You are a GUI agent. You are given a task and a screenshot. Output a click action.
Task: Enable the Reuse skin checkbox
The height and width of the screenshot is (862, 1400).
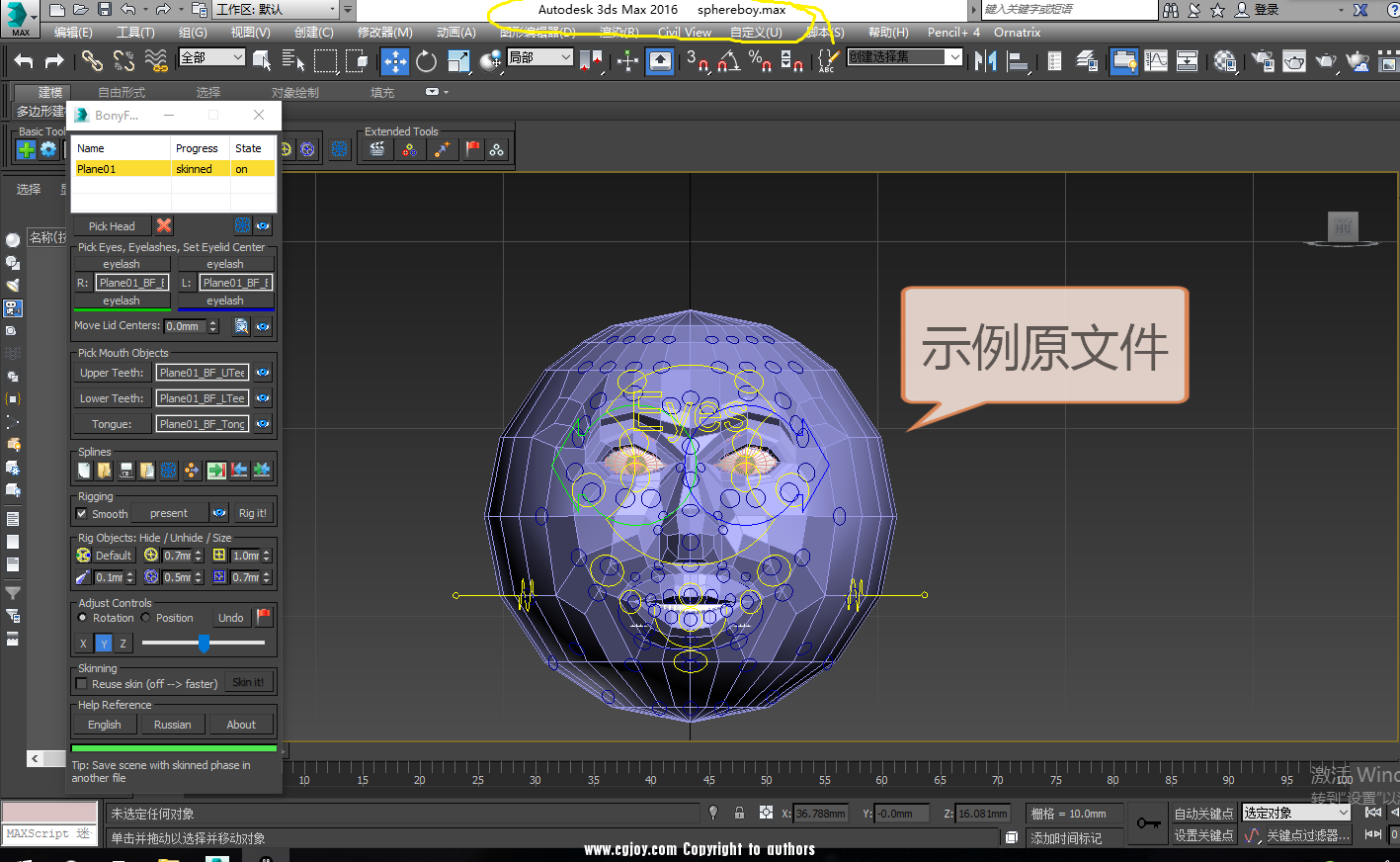coord(82,684)
